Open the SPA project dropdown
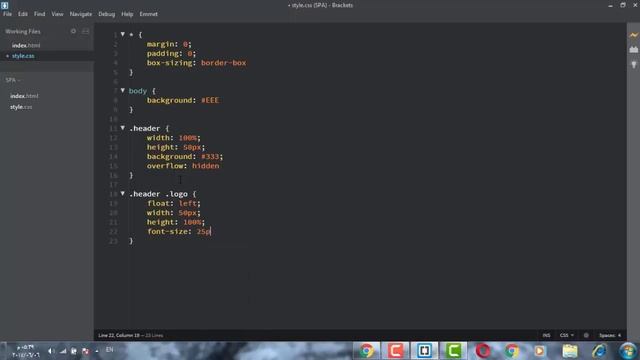Screen dimensions: 640x360 13,80
